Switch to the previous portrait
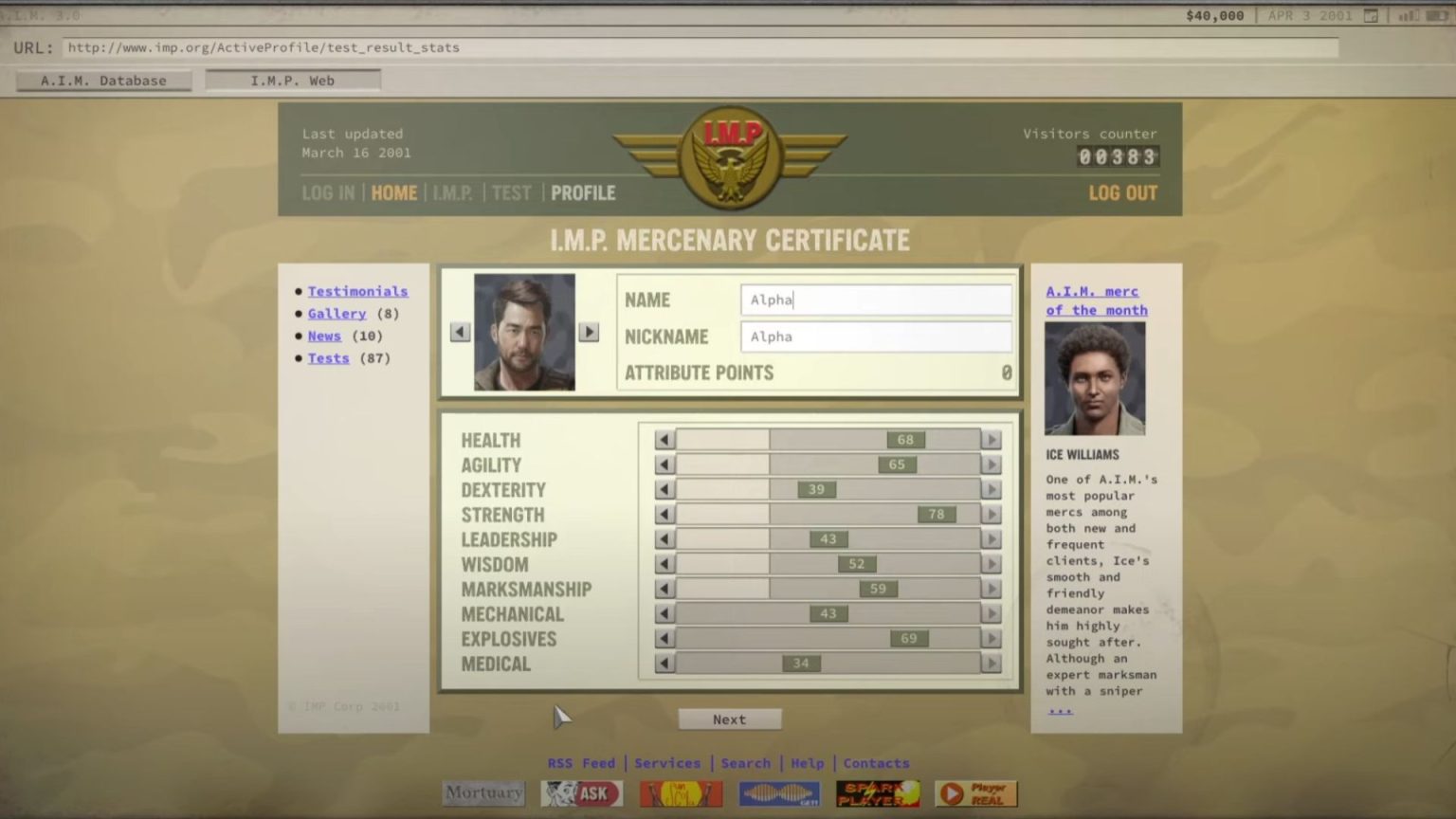The height and width of the screenshot is (819, 1456). point(460,332)
